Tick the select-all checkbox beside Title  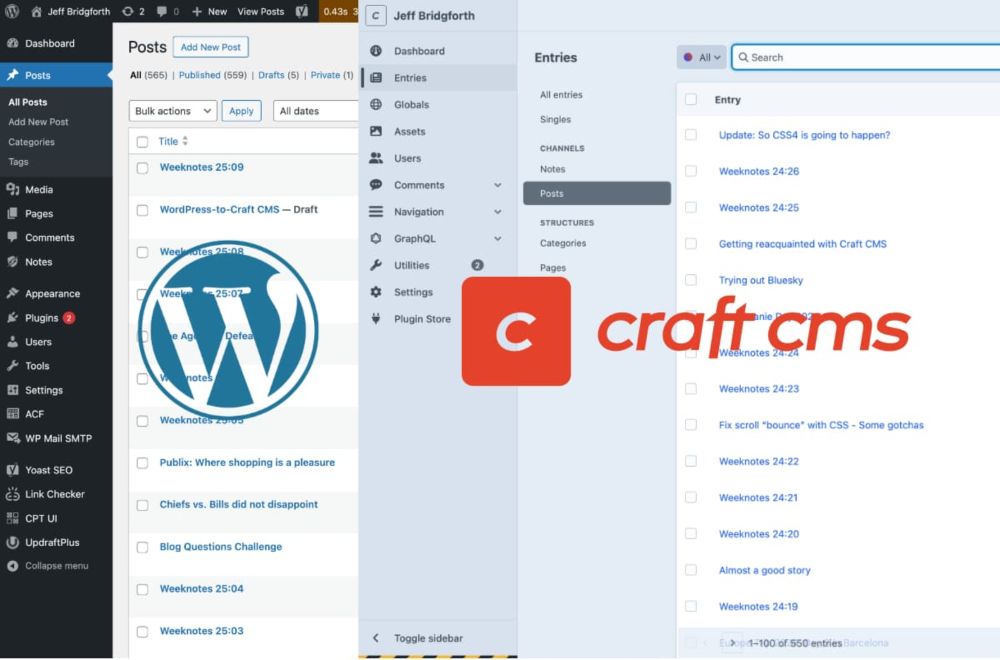pyautogui.click(x=142, y=142)
